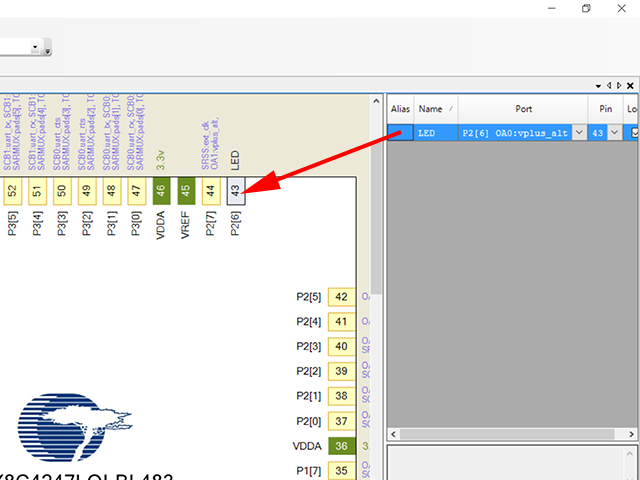Restore down the application window
Screen dimensions: 640x480
tap(586, 8)
